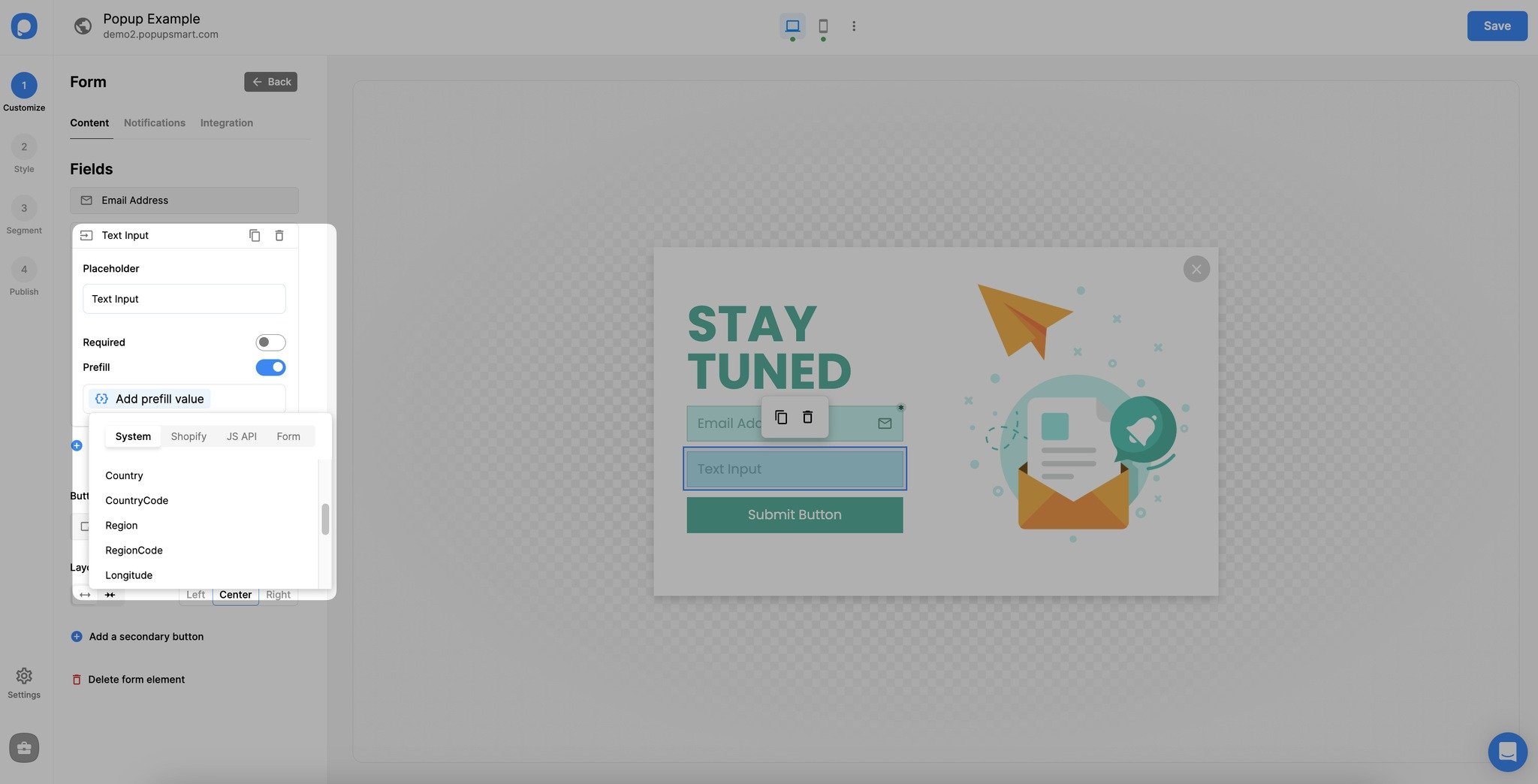Open the Integration tab
This screenshot has height=784, width=1538.
(x=227, y=123)
